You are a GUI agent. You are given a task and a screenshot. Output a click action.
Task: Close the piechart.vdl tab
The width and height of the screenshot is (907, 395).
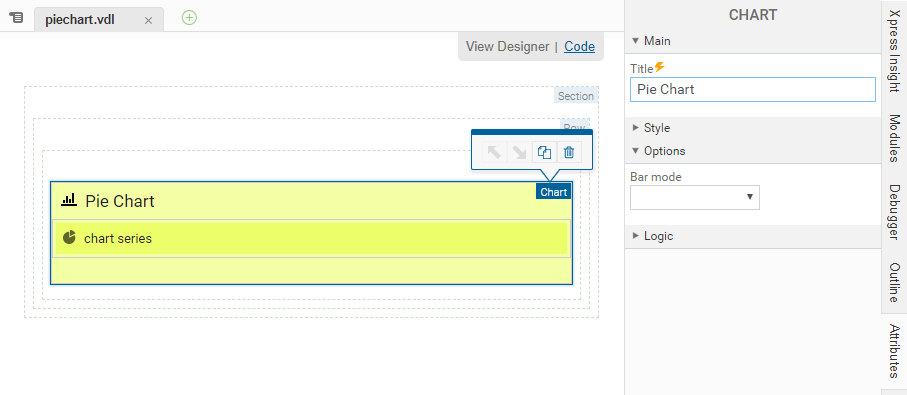148,20
